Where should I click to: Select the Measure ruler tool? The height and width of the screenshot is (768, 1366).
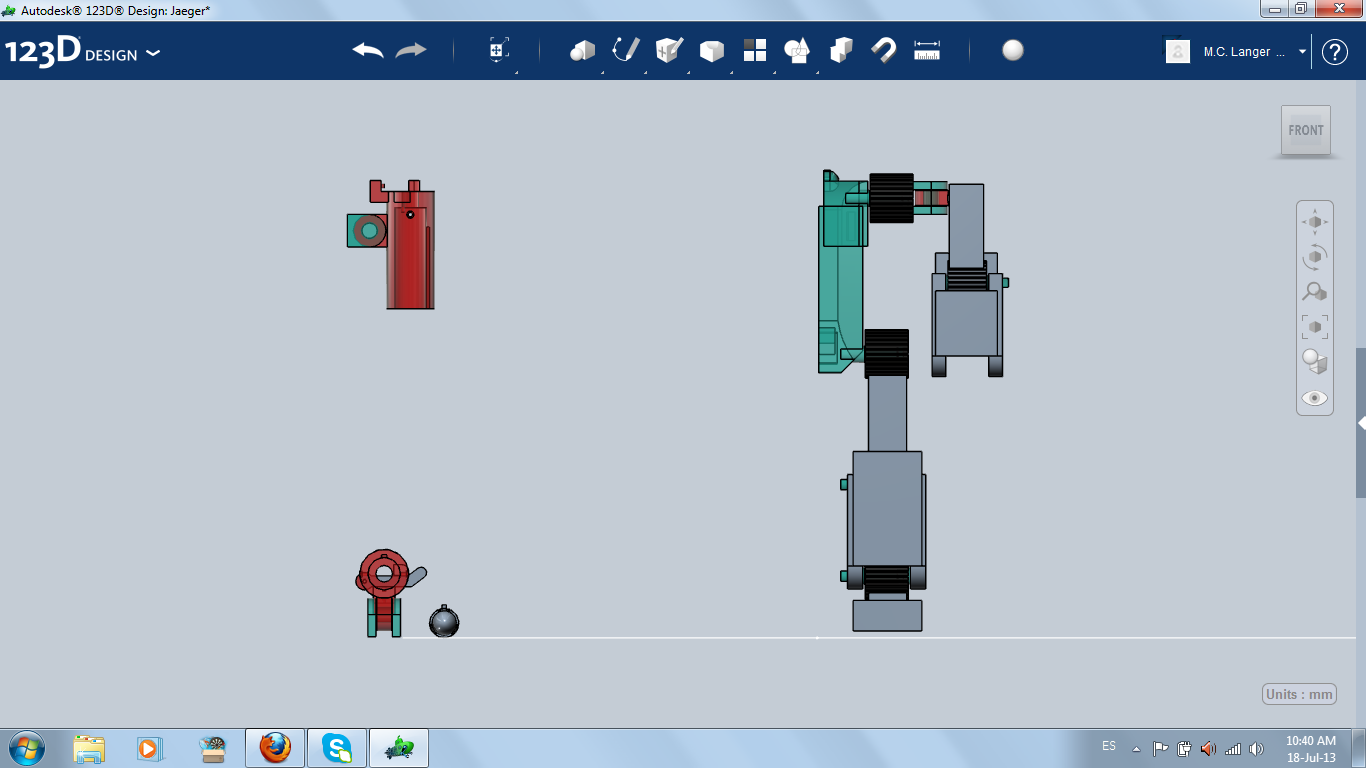coord(927,51)
